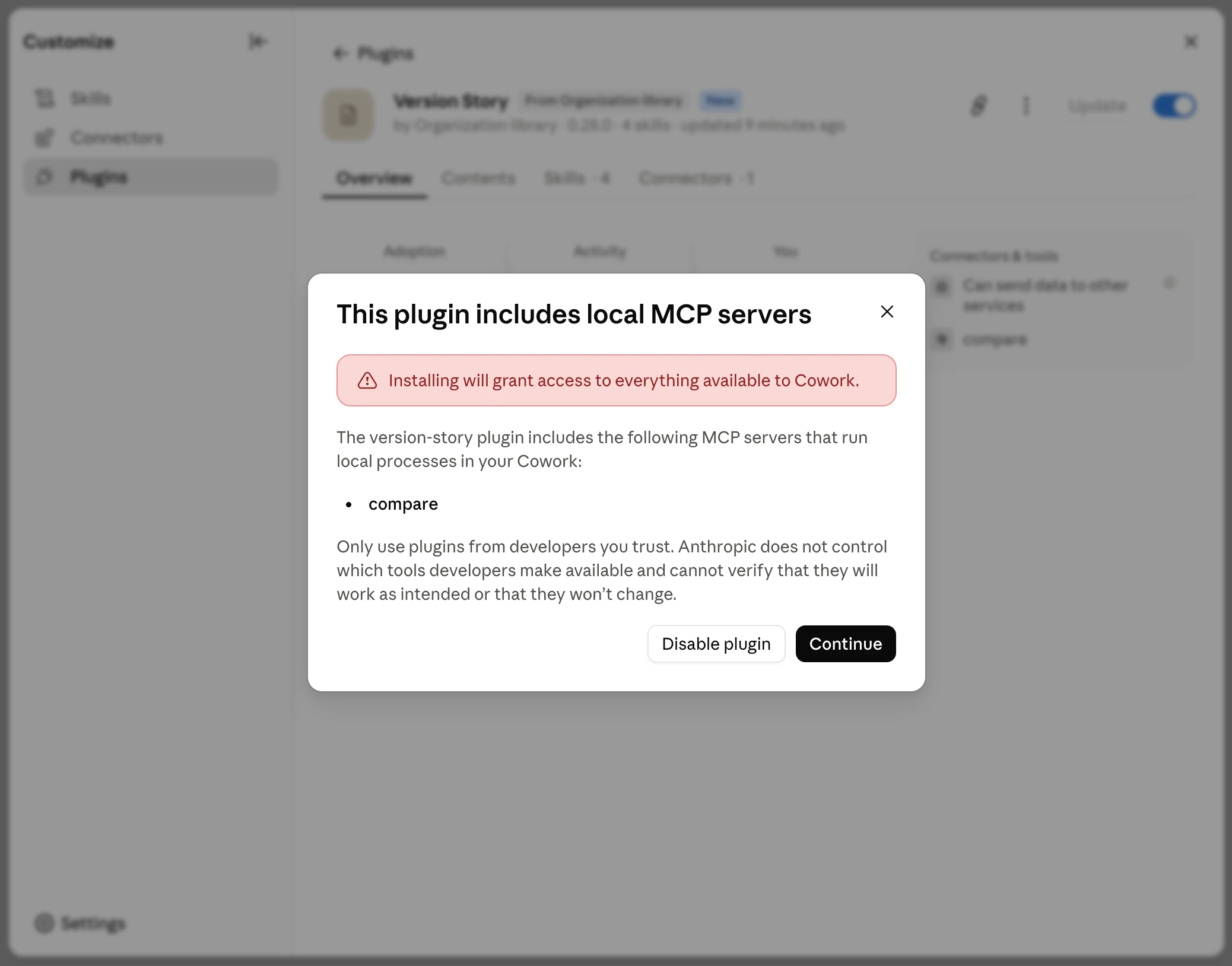Image resolution: width=1232 pixels, height=966 pixels.
Task: Open the three-dot more options menu
Action: pyautogui.click(x=1025, y=106)
